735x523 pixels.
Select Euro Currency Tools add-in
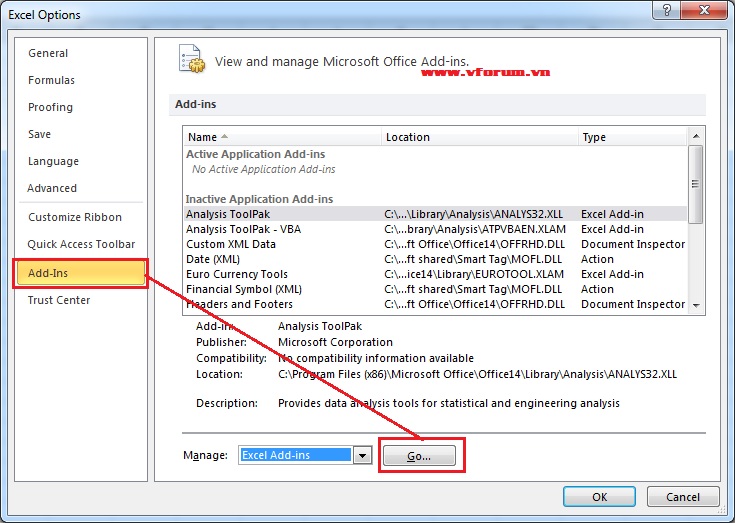[x=435, y=274]
